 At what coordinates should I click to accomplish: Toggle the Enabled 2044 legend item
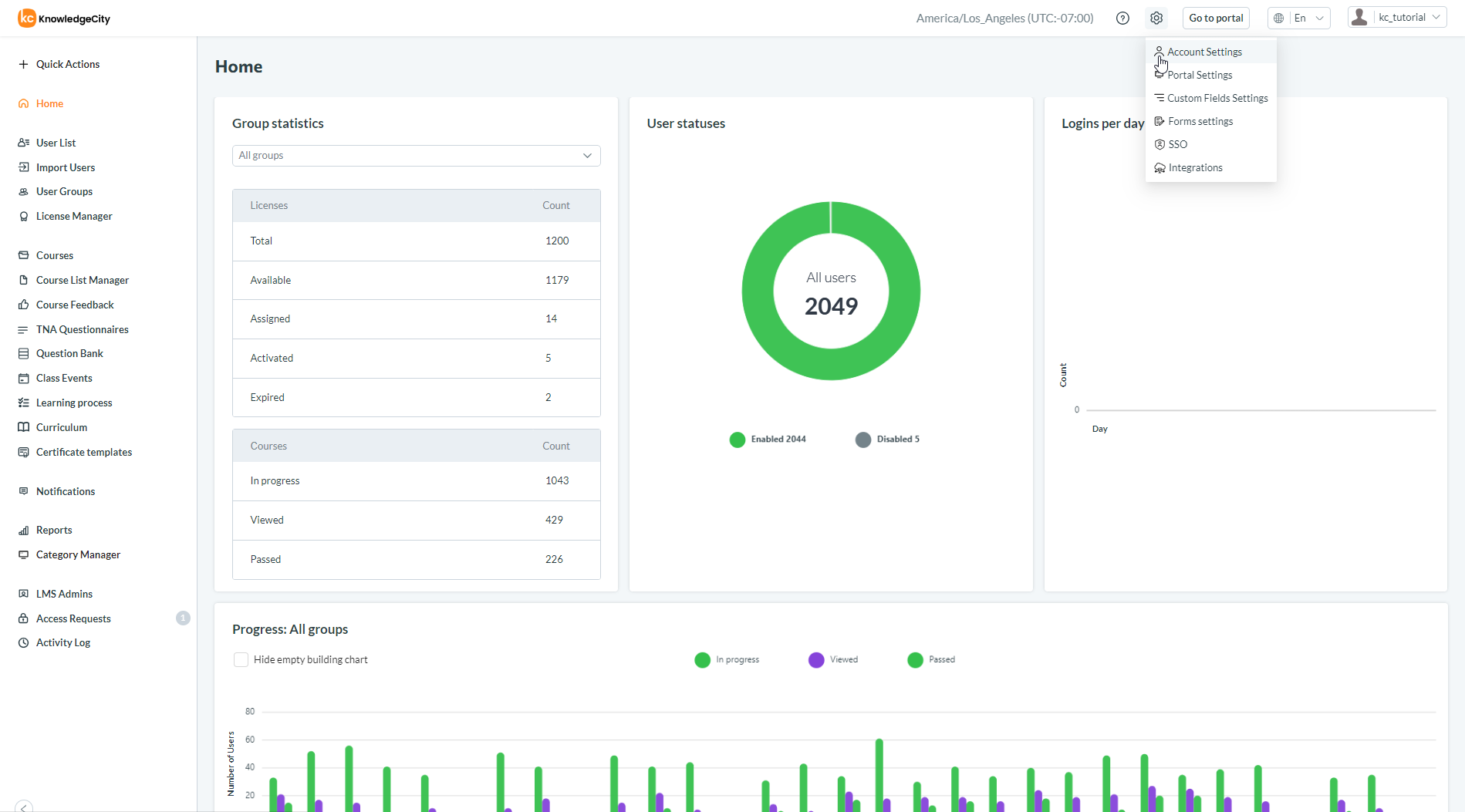pos(768,439)
